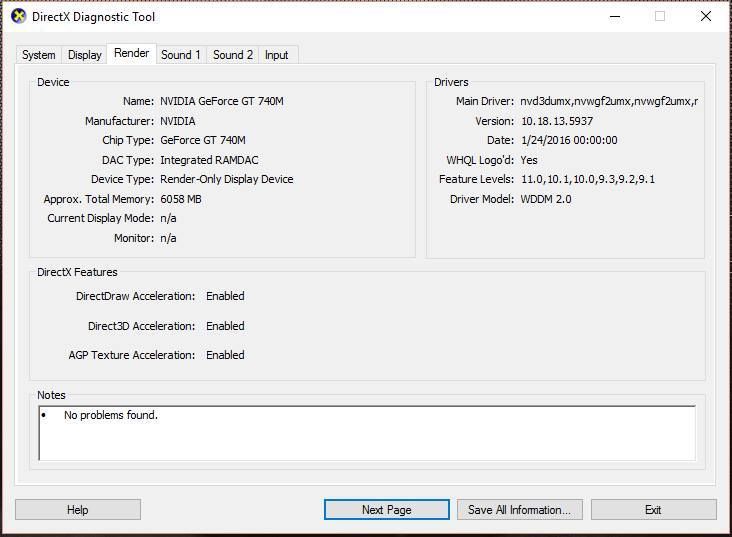Screen dimensions: 732x537
Task: Close the DirectX Diagnostic Tool window
Action: coord(706,17)
